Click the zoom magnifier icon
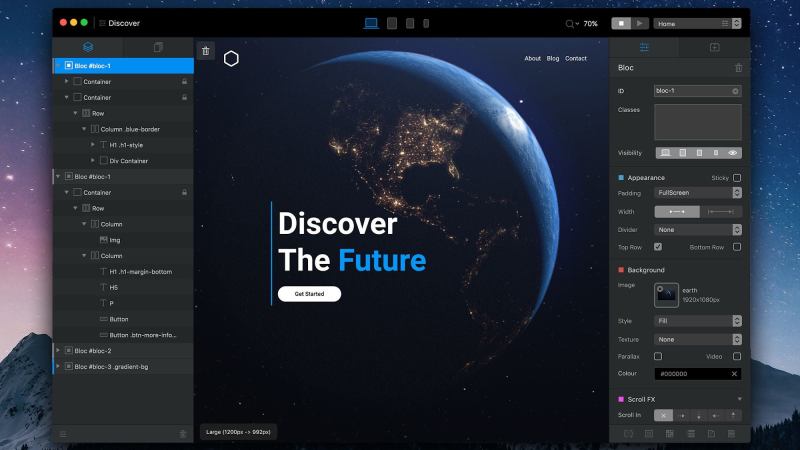This screenshot has width=800, height=450. [x=571, y=23]
